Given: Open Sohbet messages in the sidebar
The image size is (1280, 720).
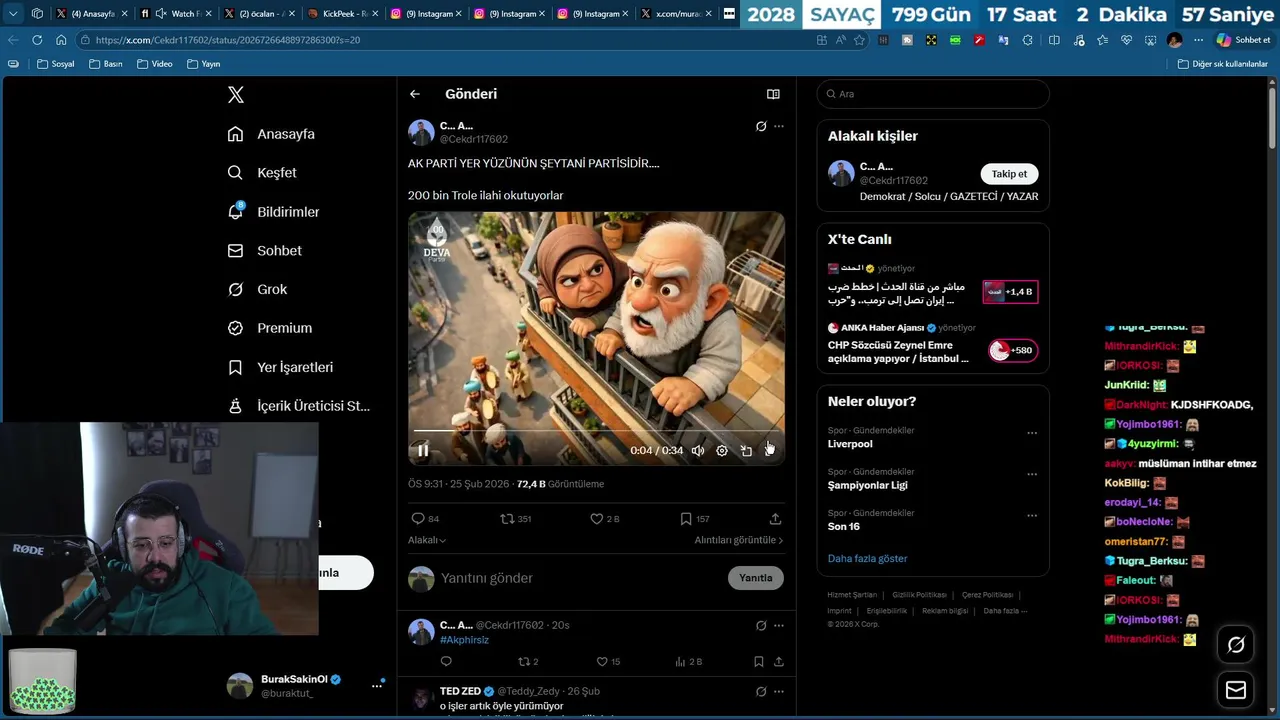Looking at the screenshot, I should point(265,251).
